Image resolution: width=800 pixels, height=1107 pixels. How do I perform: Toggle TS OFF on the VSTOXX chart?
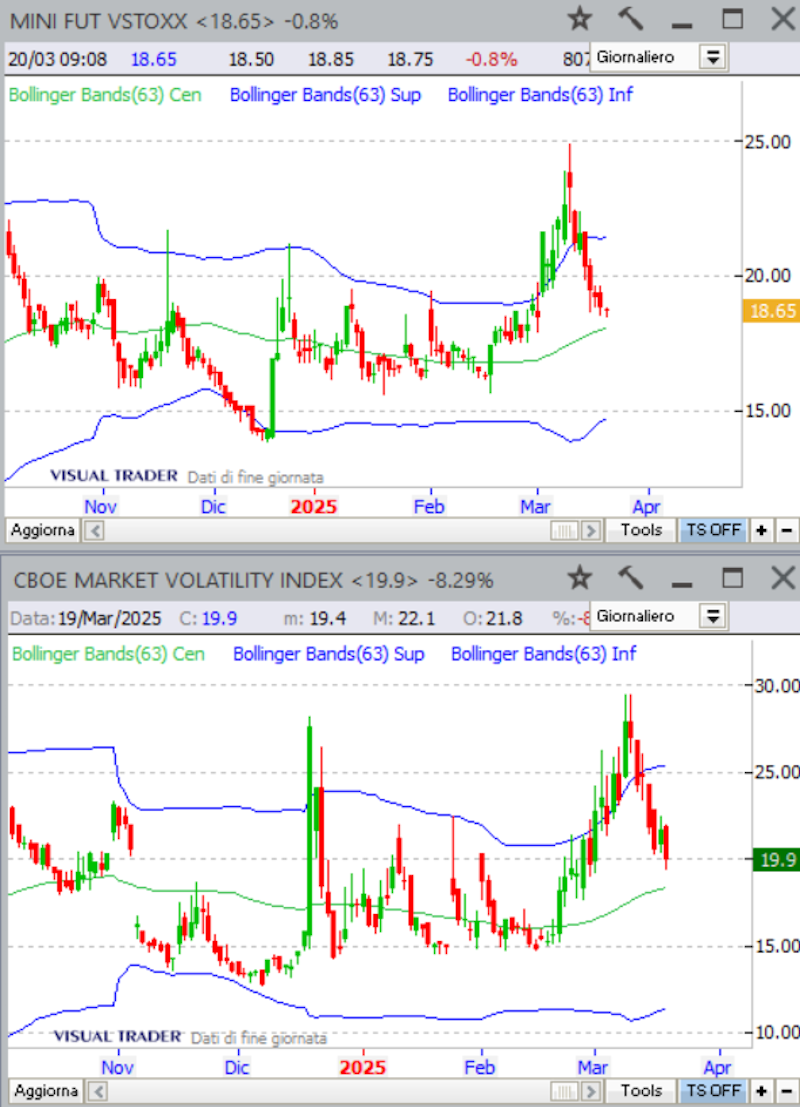coord(712,530)
